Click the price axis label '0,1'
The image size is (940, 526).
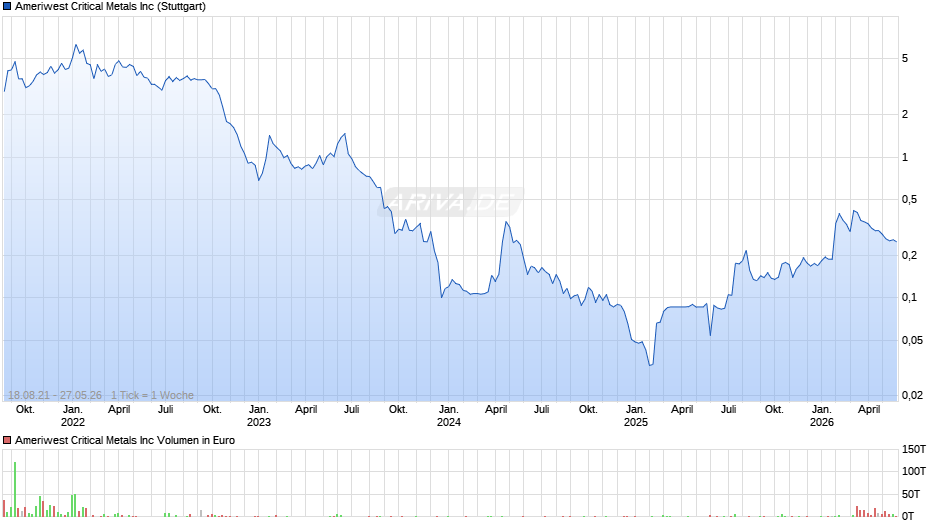[x=909, y=297]
